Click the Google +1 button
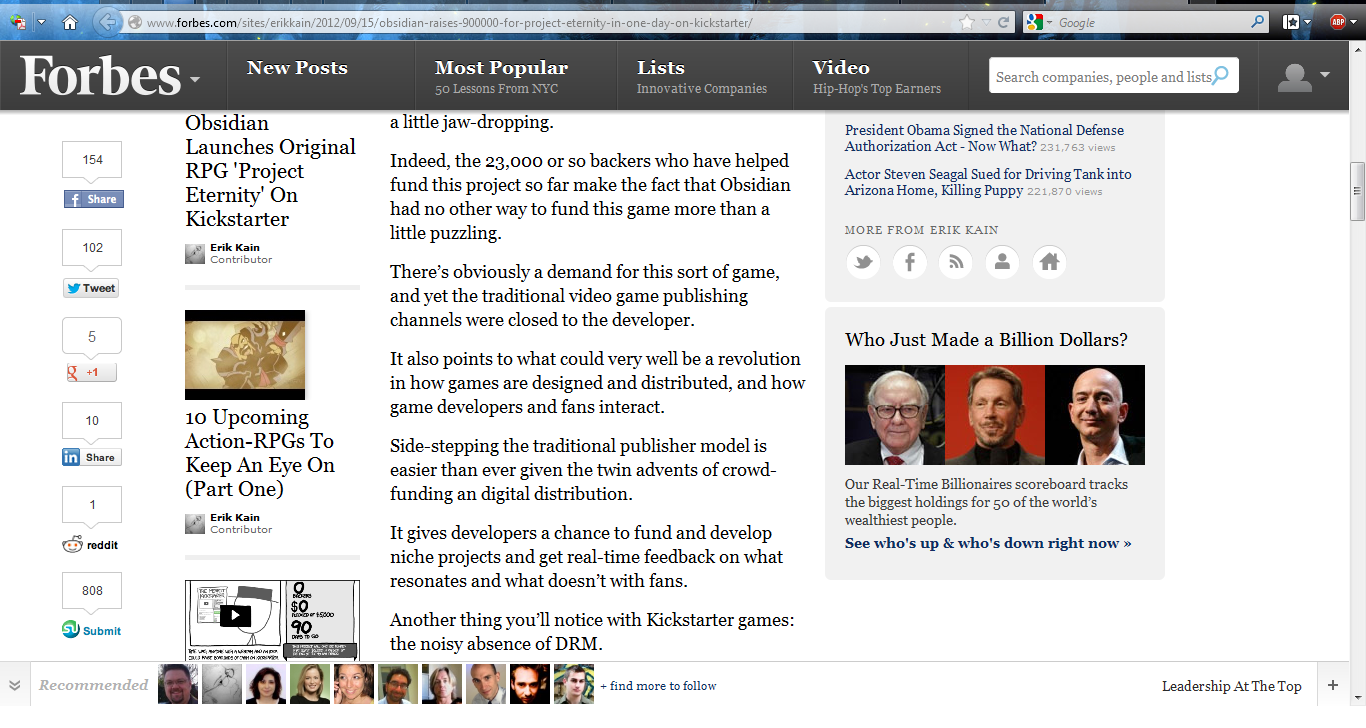This screenshot has height=728, width=1366. (x=91, y=372)
